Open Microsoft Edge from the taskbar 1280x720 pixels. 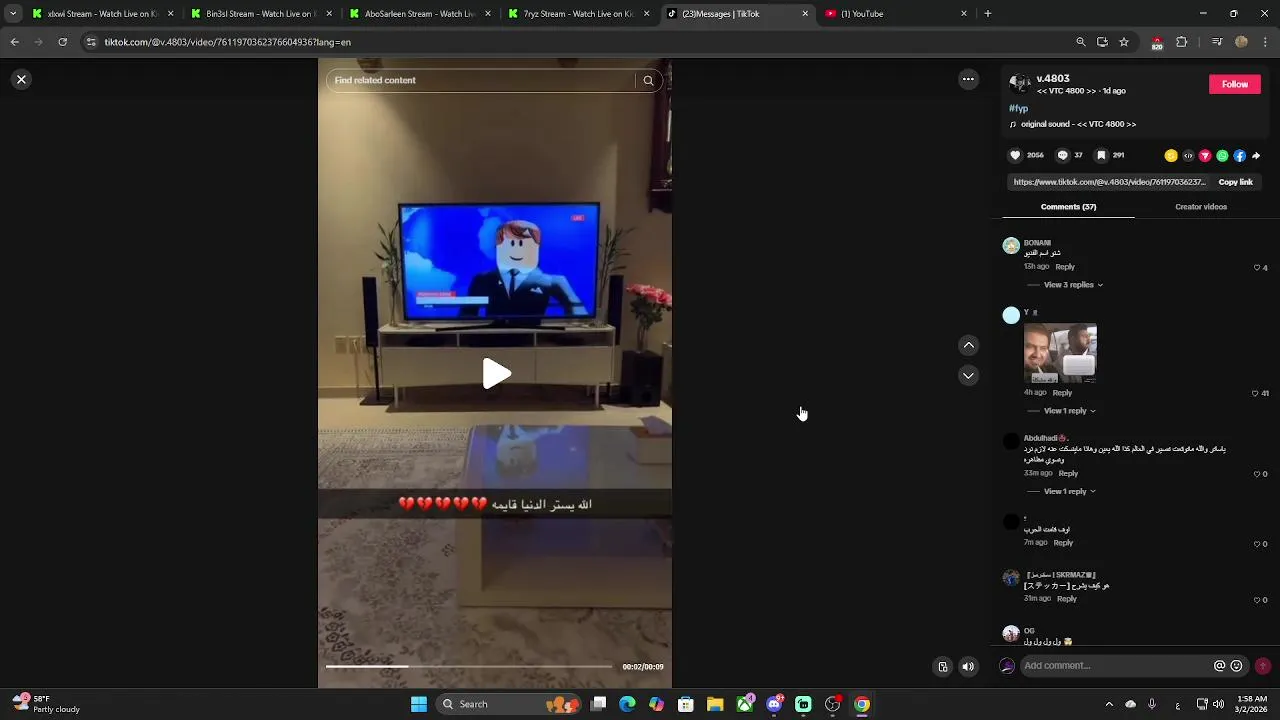[x=627, y=704]
